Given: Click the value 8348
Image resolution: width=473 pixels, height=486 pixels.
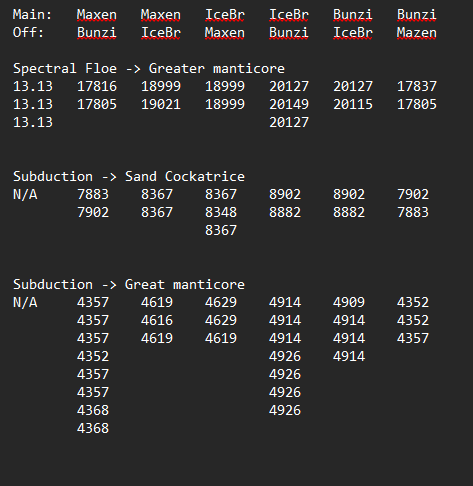Looking at the screenshot, I should point(221,213).
